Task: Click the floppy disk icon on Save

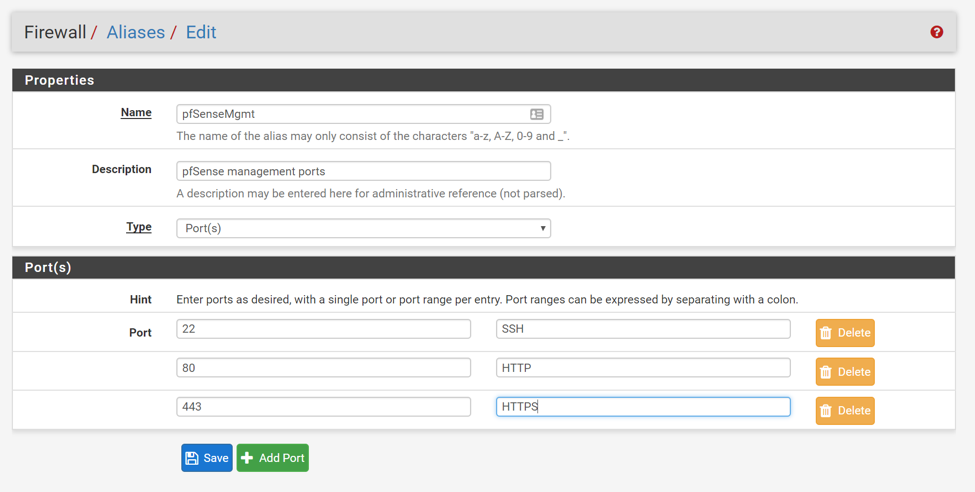Action: tap(192, 458)
